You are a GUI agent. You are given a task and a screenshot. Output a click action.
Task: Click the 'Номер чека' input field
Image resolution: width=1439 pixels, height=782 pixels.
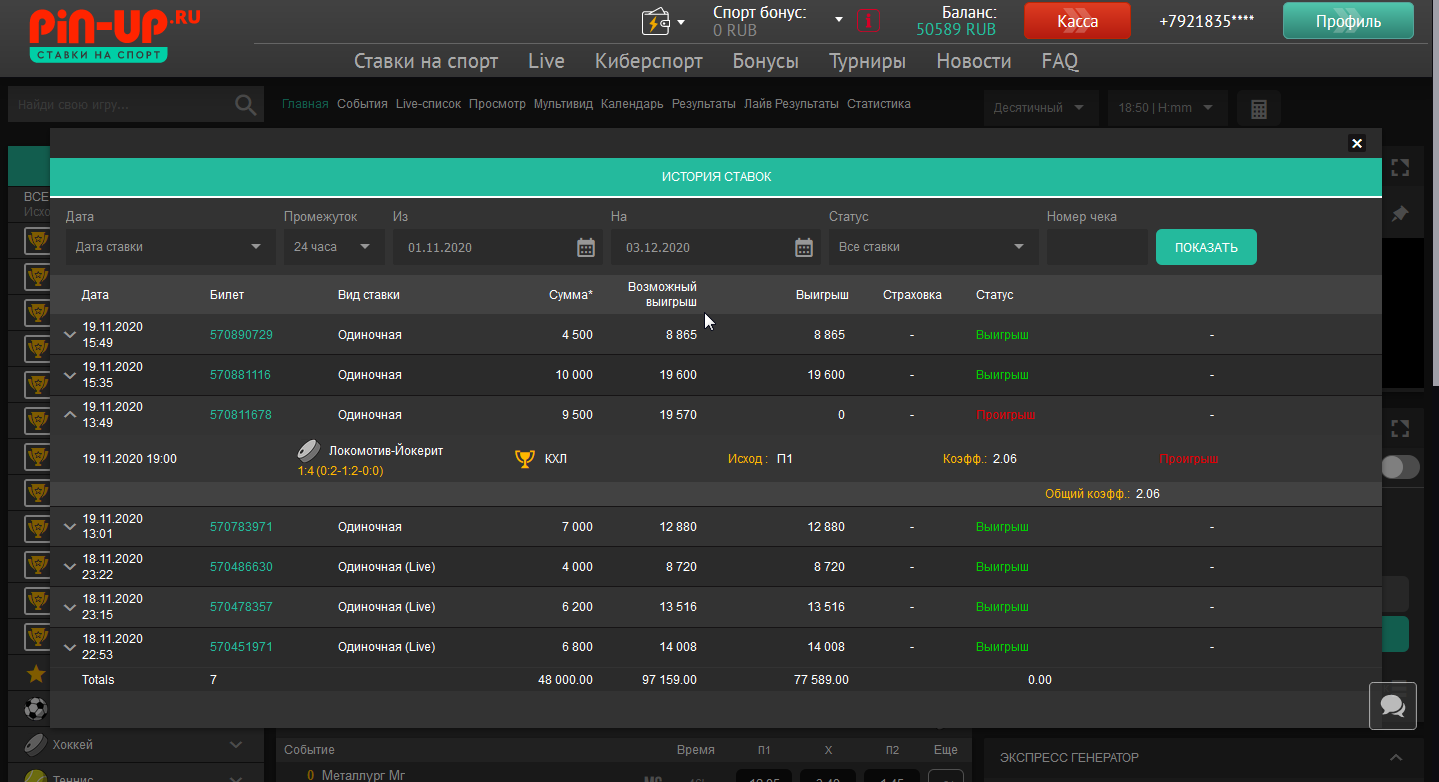tap(1096, 247)
